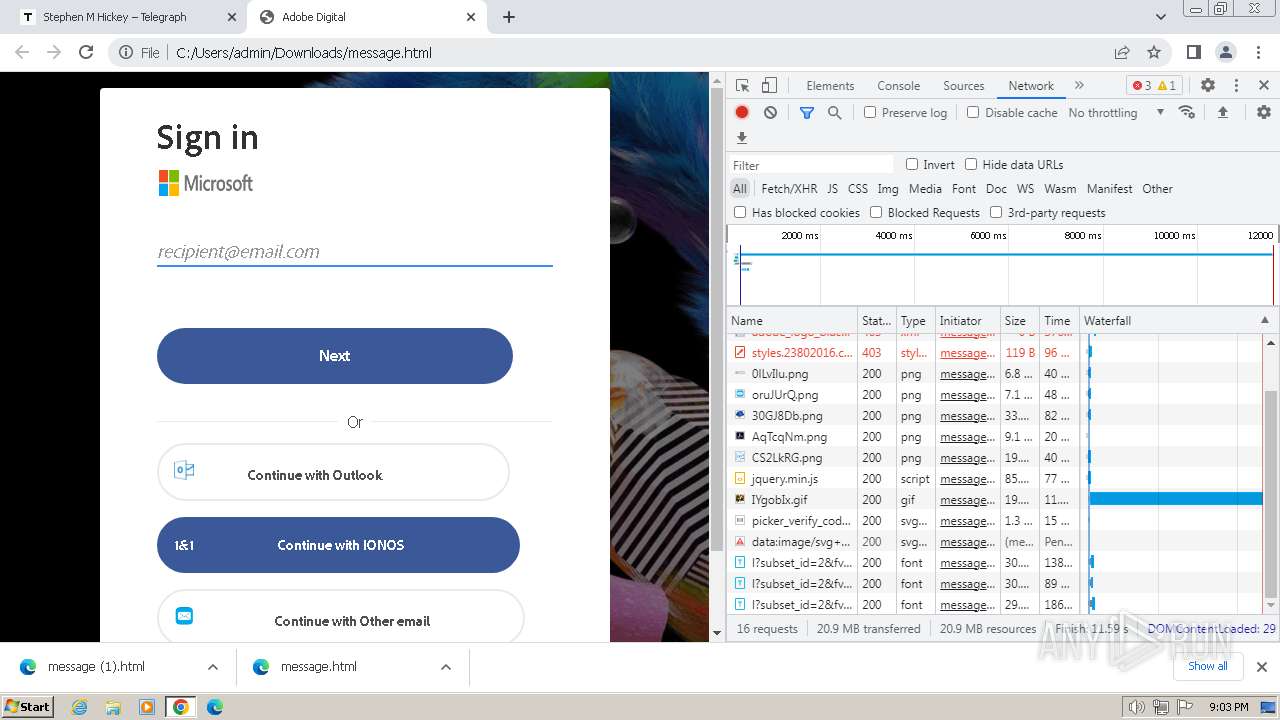Click the volume tray icon
Image resolution: width=1280 pixels, height=720 pixels.
click(1136, 707)
